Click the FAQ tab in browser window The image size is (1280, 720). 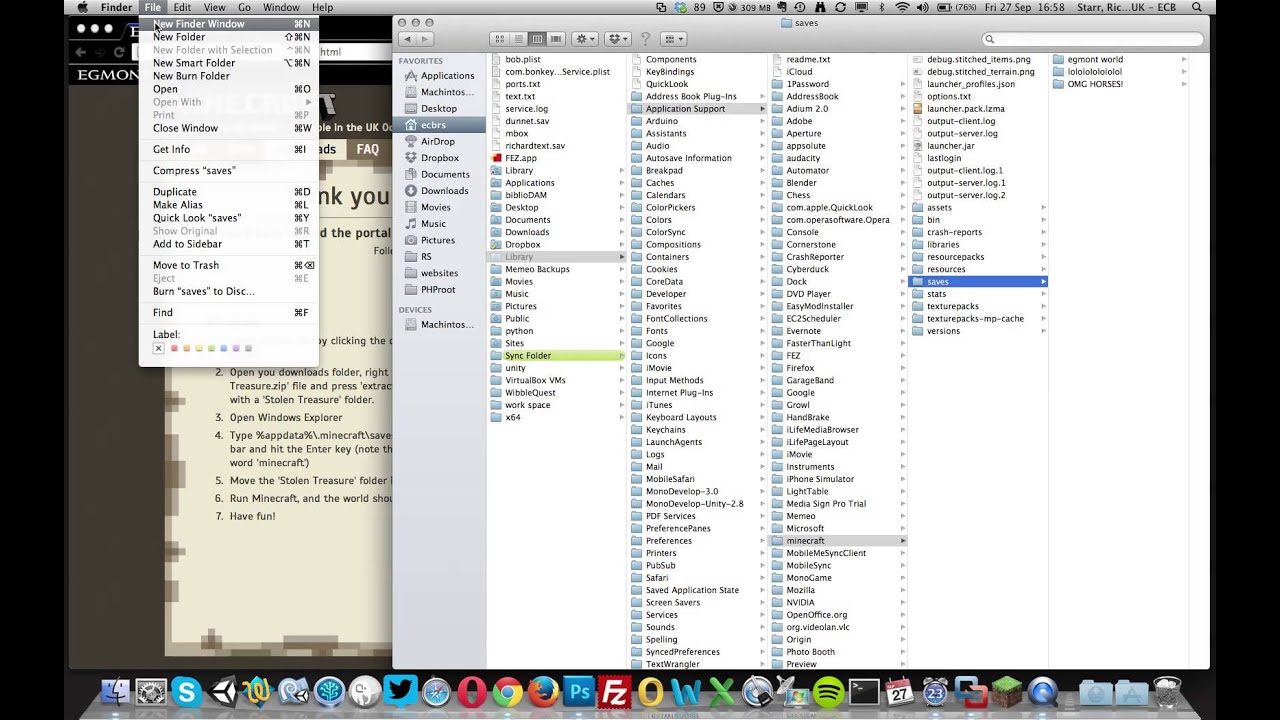point(368,149)
